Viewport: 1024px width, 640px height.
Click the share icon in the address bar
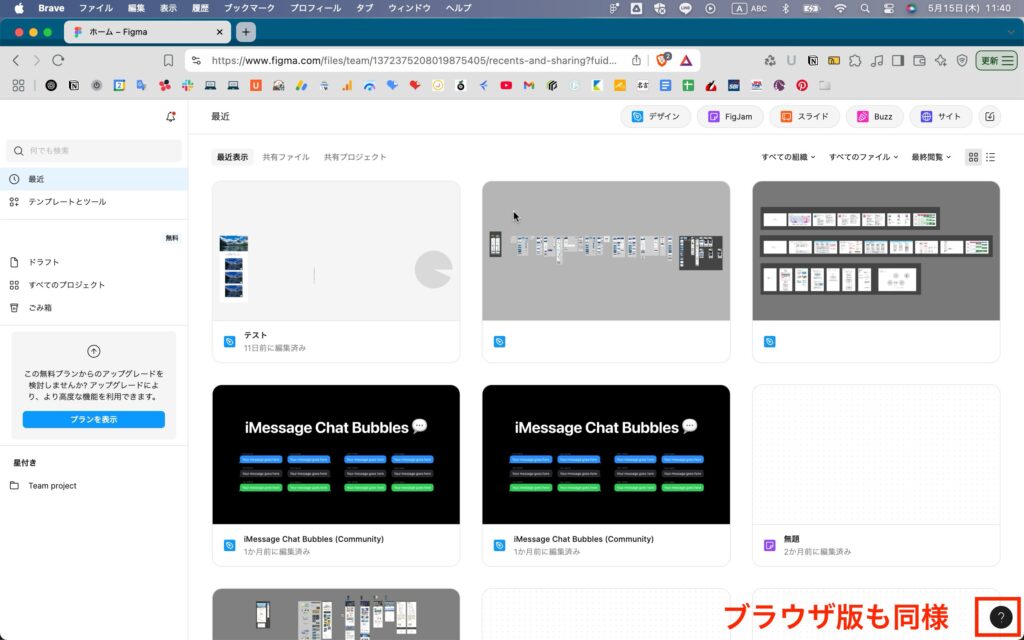pos(636,61)
